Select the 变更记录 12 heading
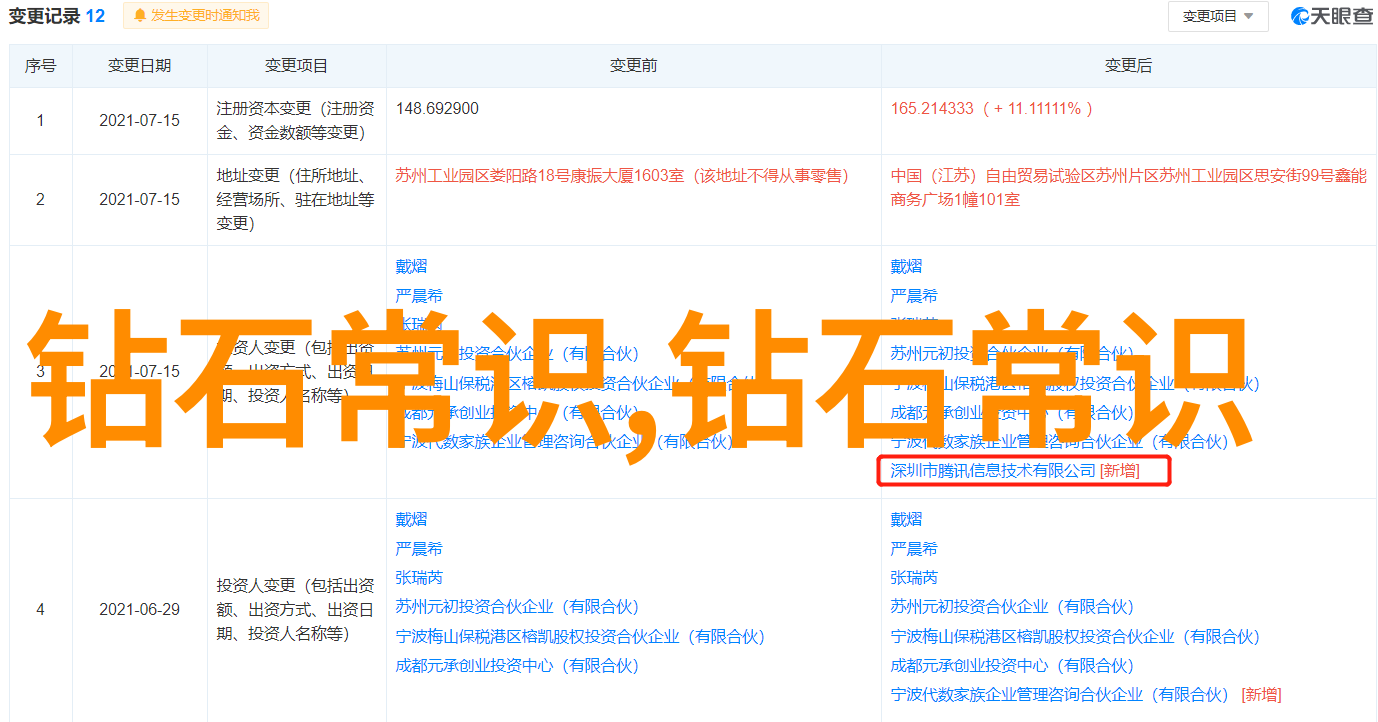 (x=57, y=16)
